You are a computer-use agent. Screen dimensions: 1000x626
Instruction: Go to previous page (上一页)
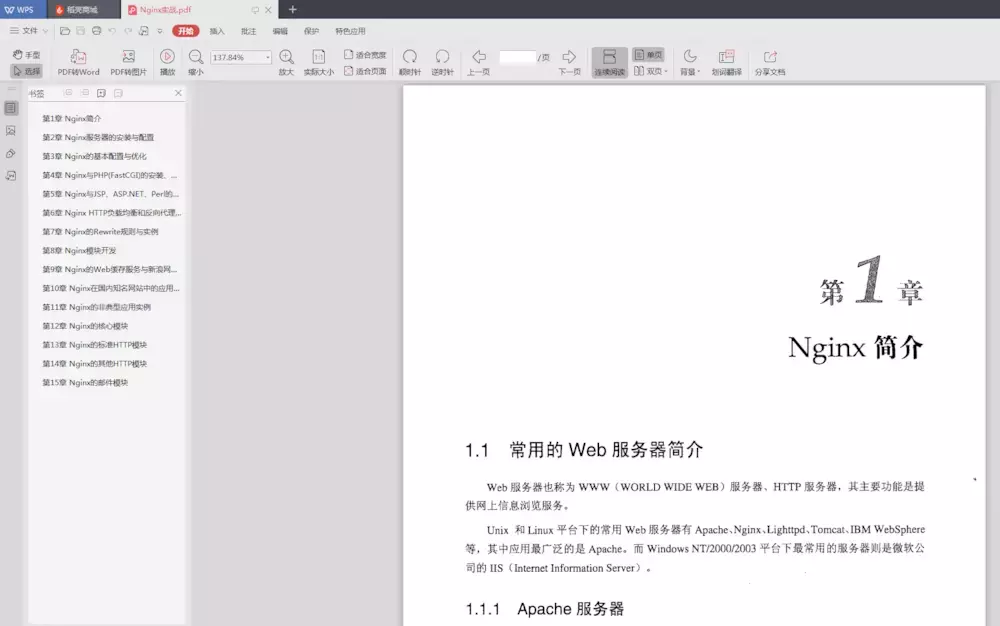pos(478,62)
